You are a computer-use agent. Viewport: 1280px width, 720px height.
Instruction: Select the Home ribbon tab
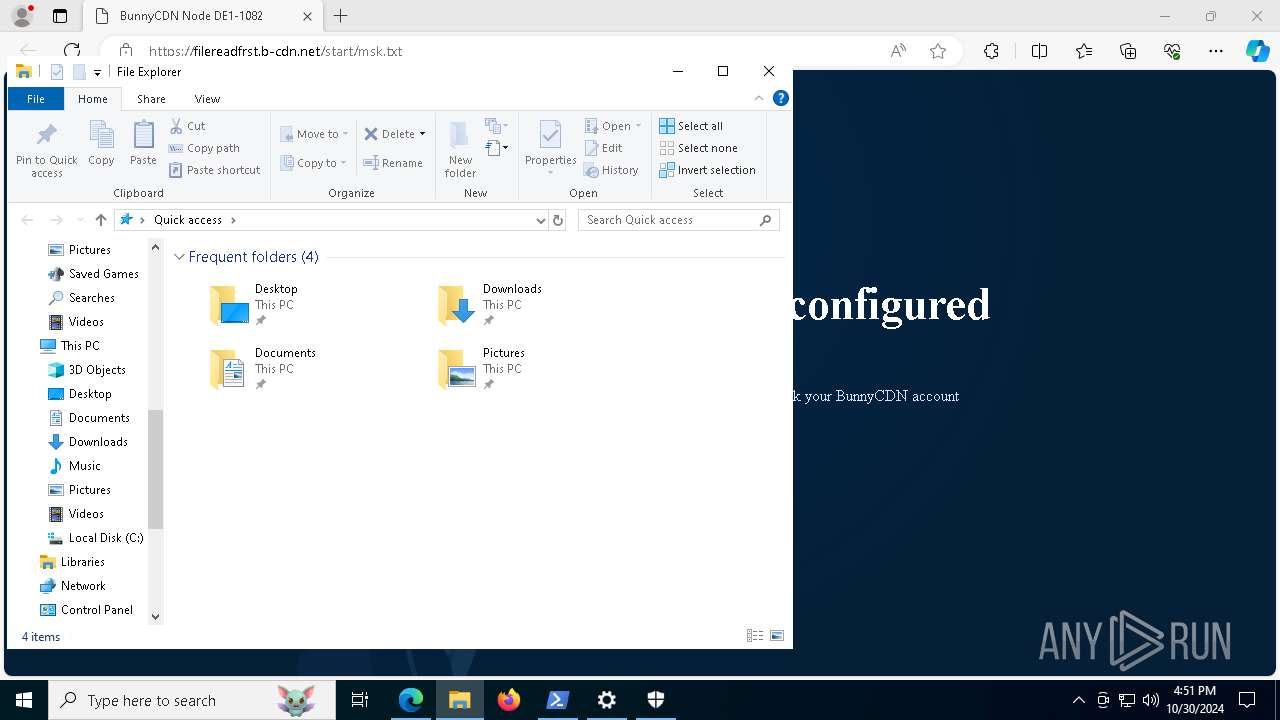(x=93, y=99)
